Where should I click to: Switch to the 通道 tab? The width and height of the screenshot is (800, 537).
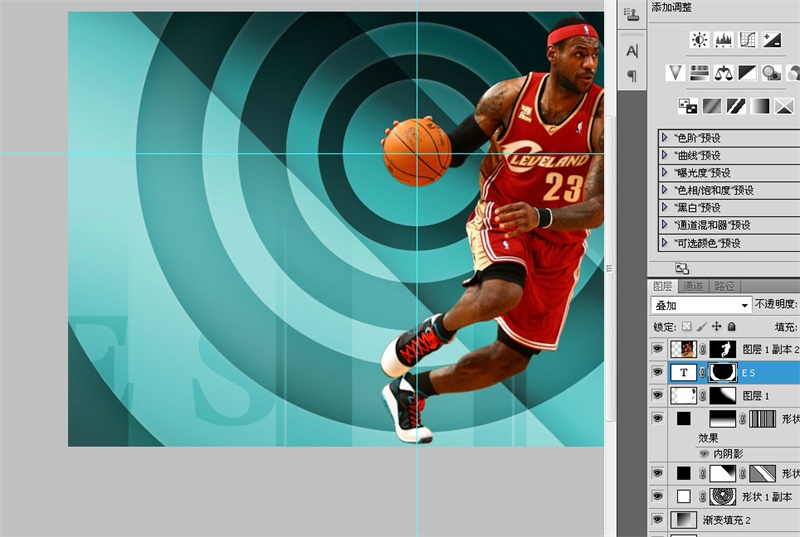click(x=694, y=287)
